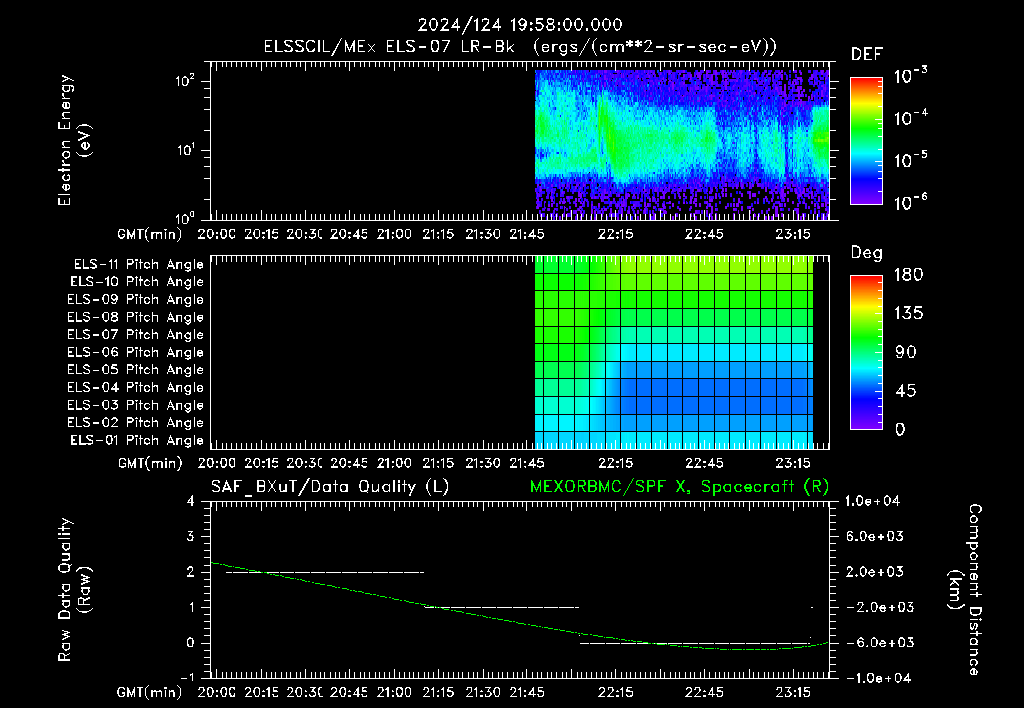1024x708 pixels.
Task: Click the 90 tick label on Deg colorbar
Action: click(906, 353)
